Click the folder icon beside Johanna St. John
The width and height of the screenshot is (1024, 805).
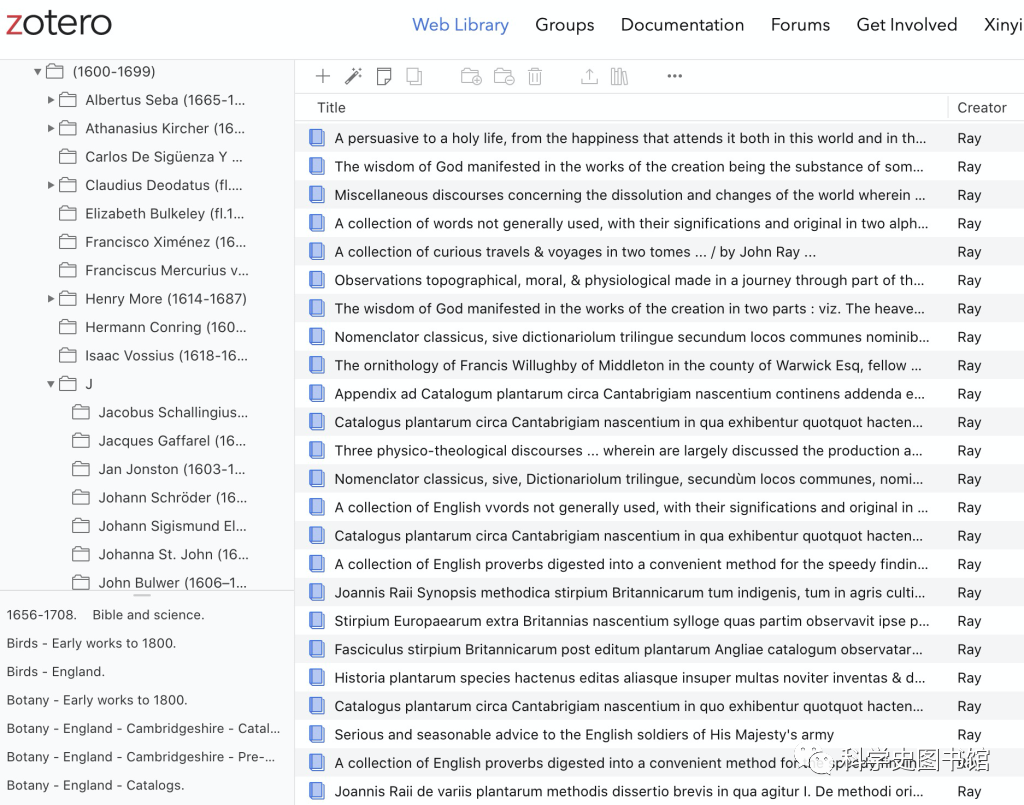(x=81, y=554)
